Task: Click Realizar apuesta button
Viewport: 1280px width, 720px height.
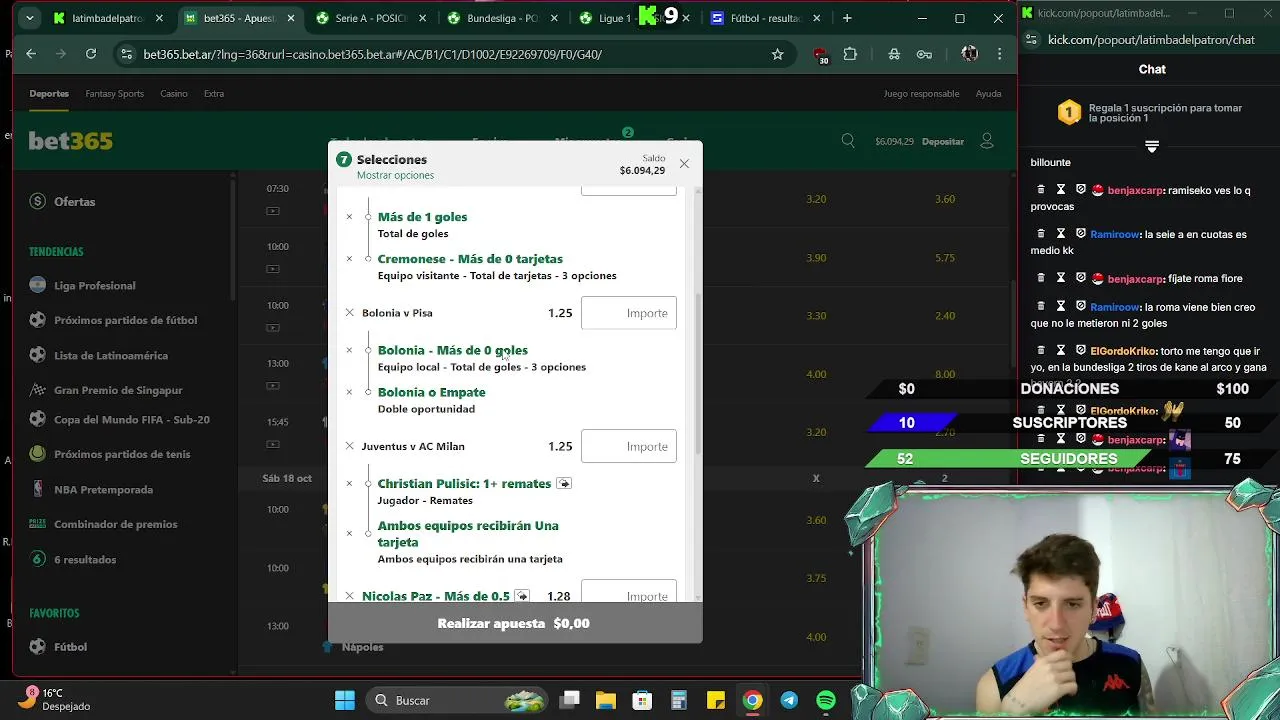Action: [515, 623]
